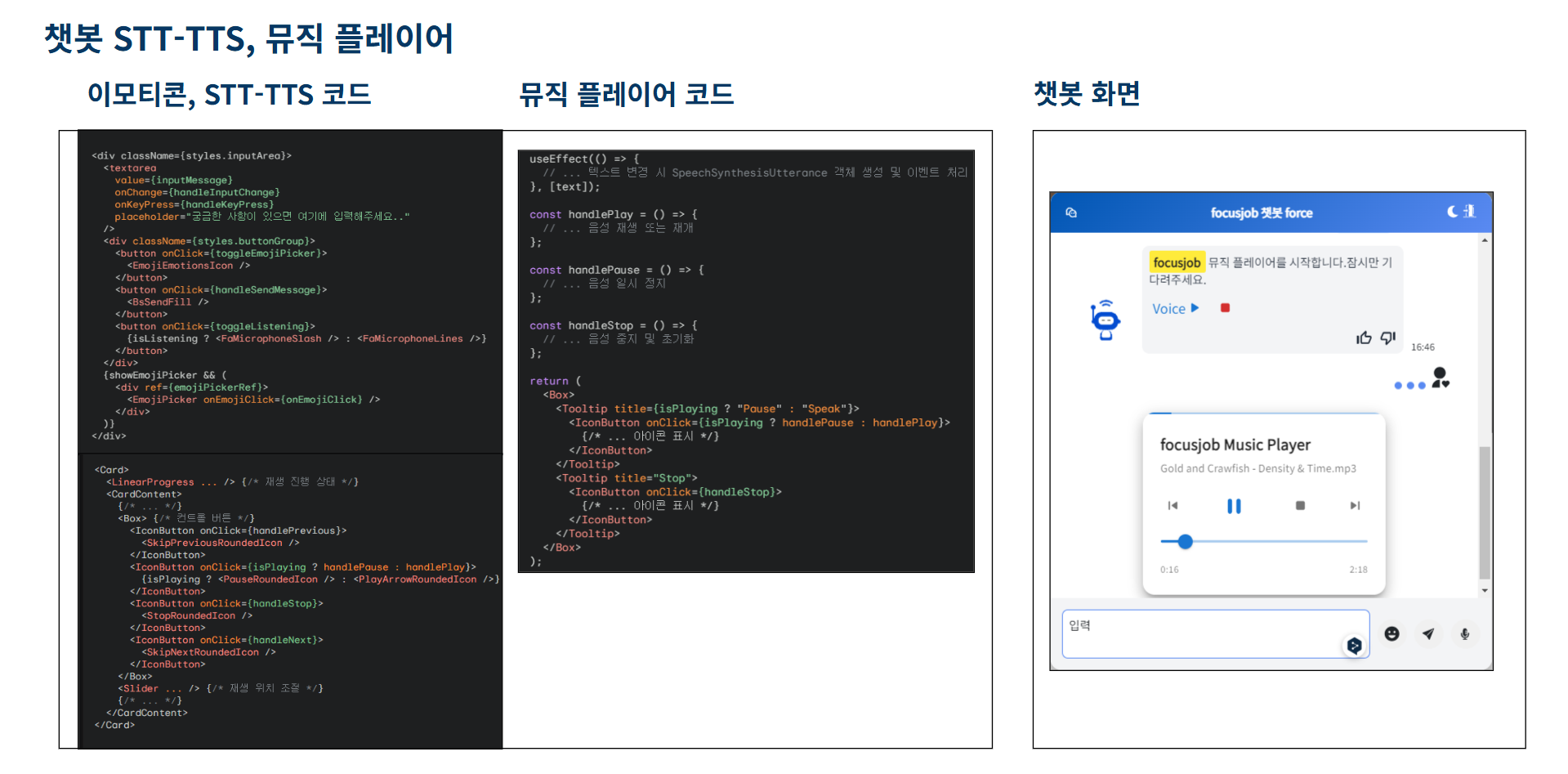Click the thumbs up icon on bot message

pyautogui.click(x=1364, y=338)
